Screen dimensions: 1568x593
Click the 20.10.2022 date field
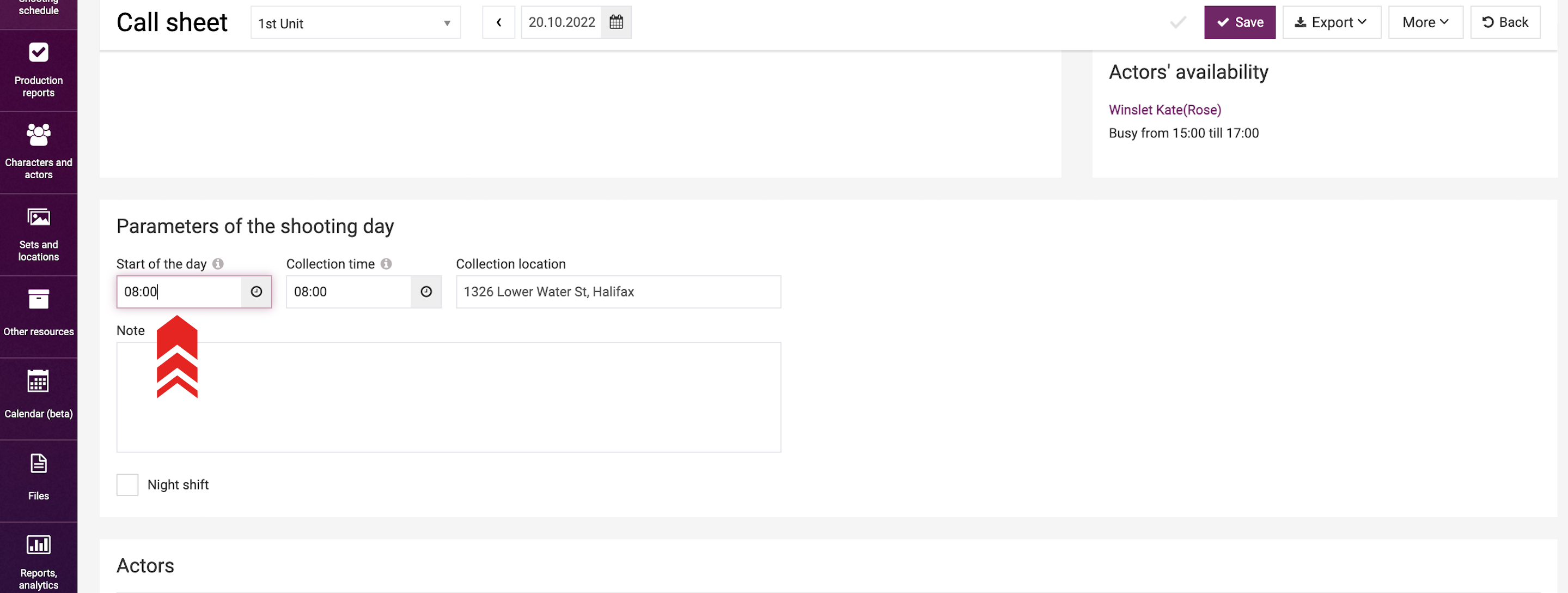pos(561,22)
